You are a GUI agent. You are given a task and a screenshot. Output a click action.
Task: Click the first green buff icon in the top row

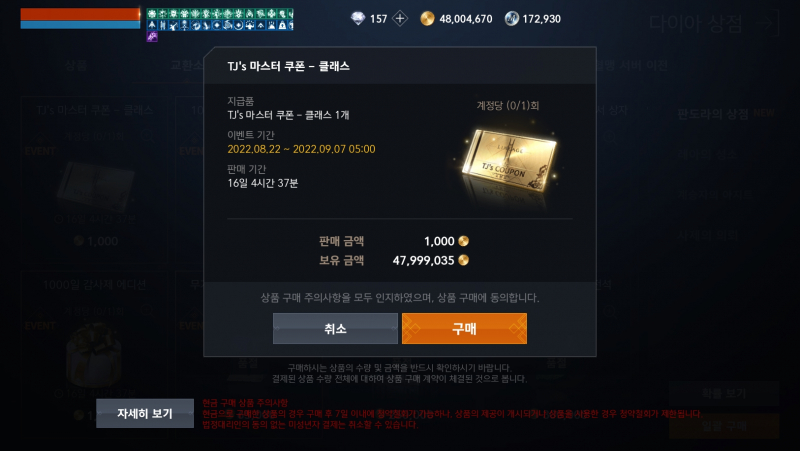pyautogui.click(x=152, y=14)
